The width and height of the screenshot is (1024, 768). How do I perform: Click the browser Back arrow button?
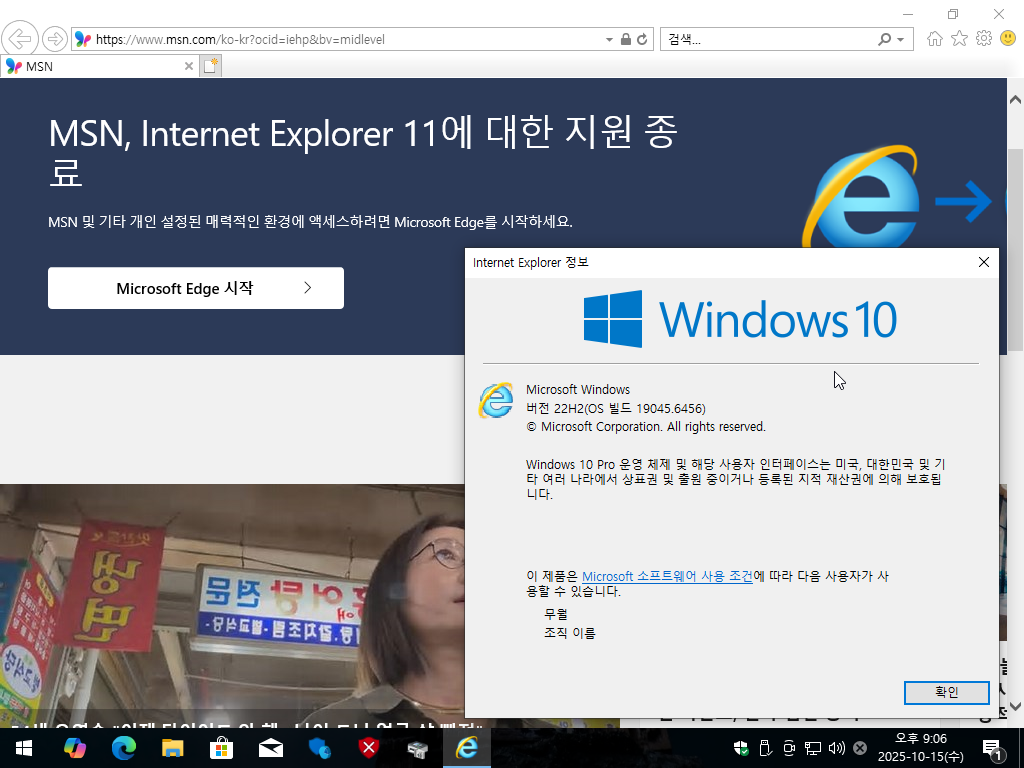(20, 39)
